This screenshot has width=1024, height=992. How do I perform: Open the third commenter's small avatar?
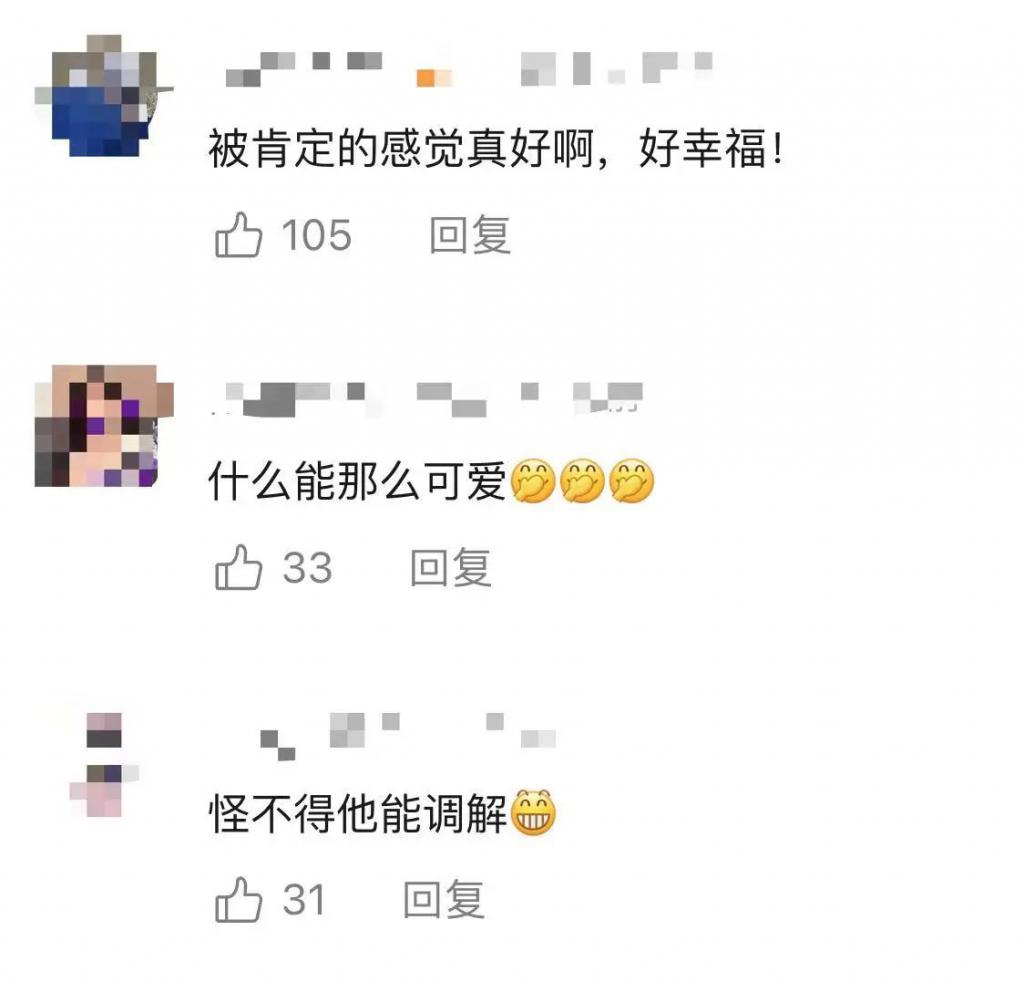click(x=104, y=765)
